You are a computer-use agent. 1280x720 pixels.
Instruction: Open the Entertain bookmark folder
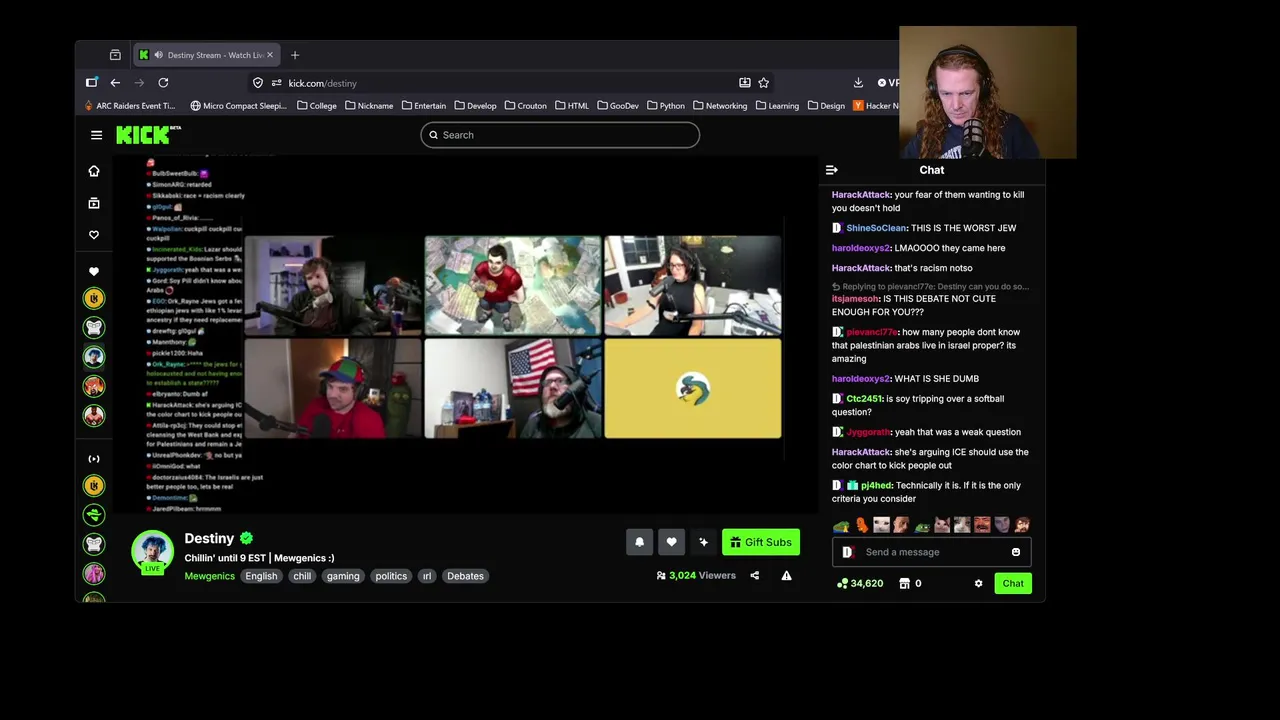[424, 105]
